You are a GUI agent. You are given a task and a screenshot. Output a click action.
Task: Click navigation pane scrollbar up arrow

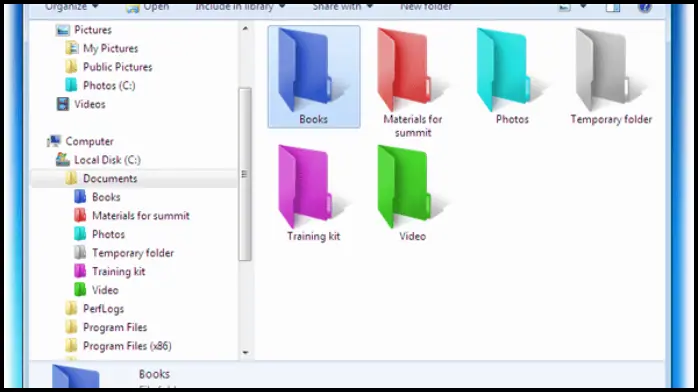(x=245, y=28)
